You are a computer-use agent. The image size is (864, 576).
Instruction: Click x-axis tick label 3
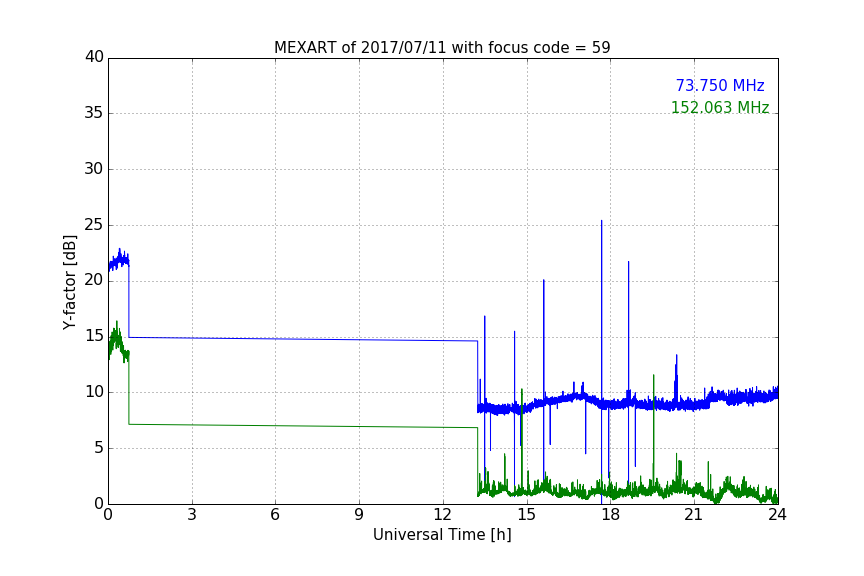192,515
